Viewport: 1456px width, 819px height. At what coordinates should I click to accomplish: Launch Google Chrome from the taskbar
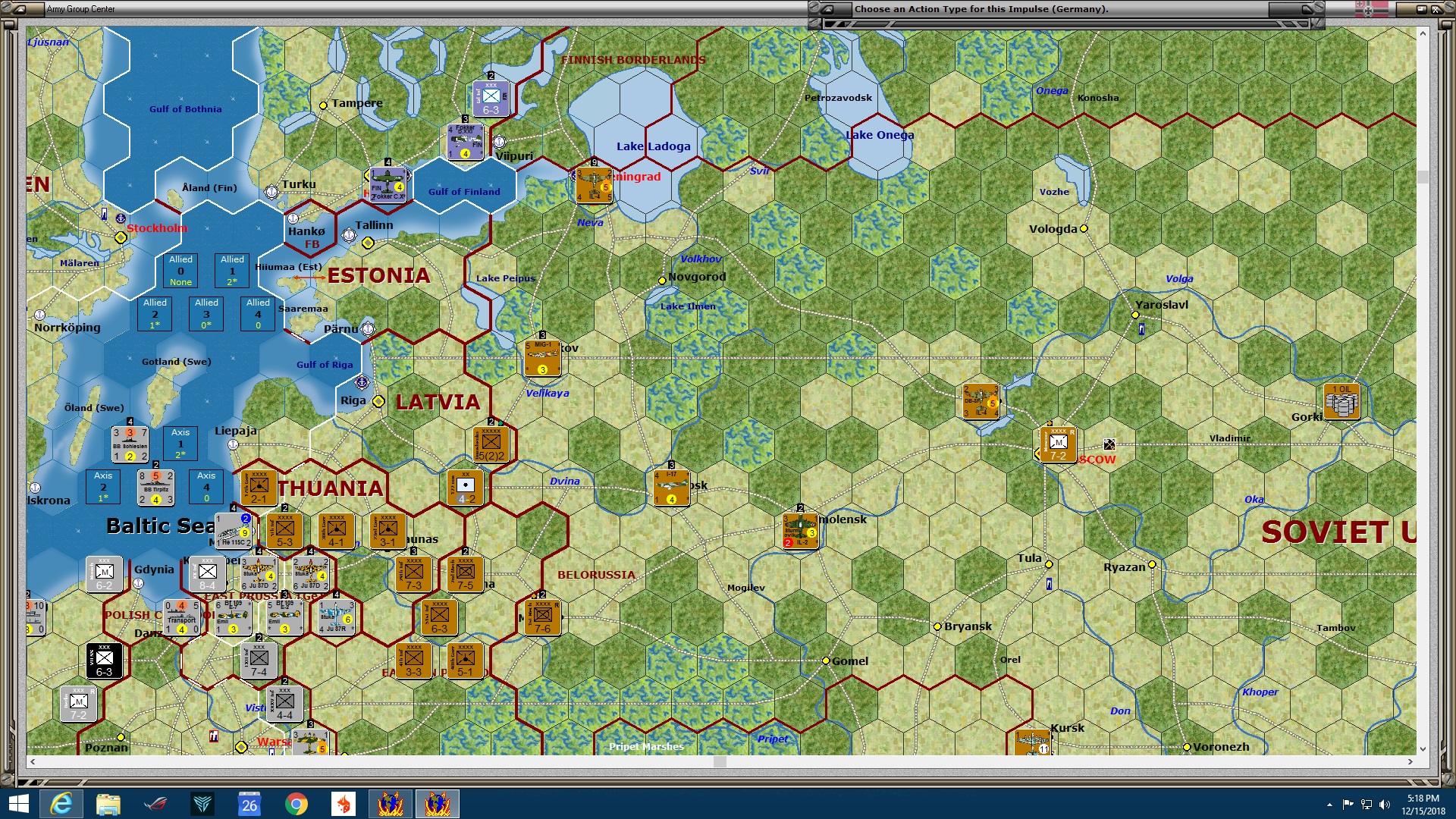pyautogui.click(x=296, y=803)
